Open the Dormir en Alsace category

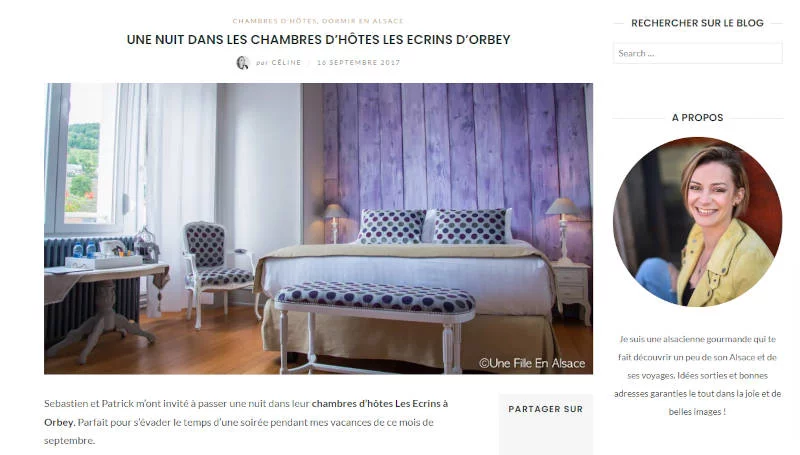click(363, 21)
